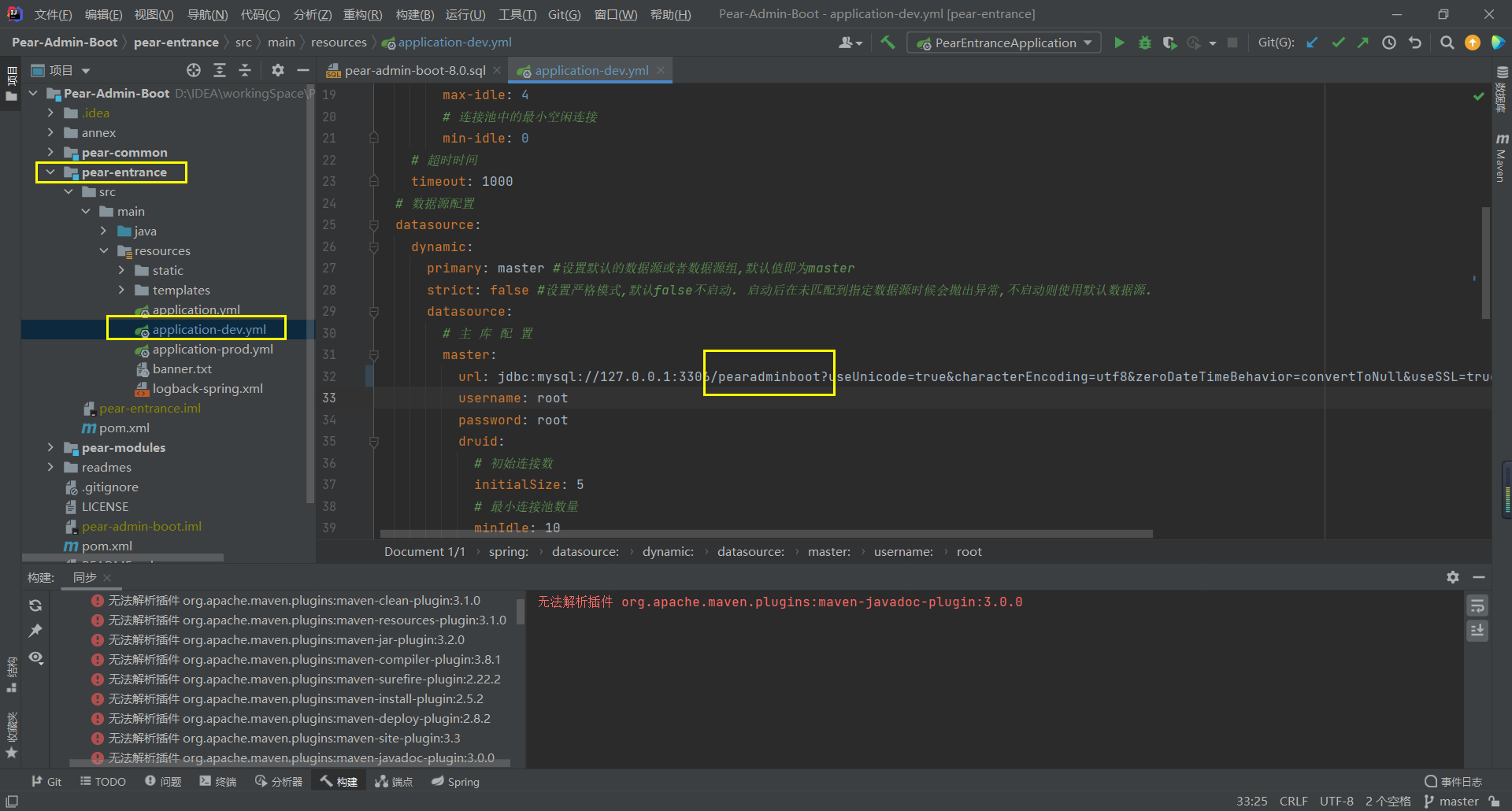Toggle the TODO tool window

(103, 781)
